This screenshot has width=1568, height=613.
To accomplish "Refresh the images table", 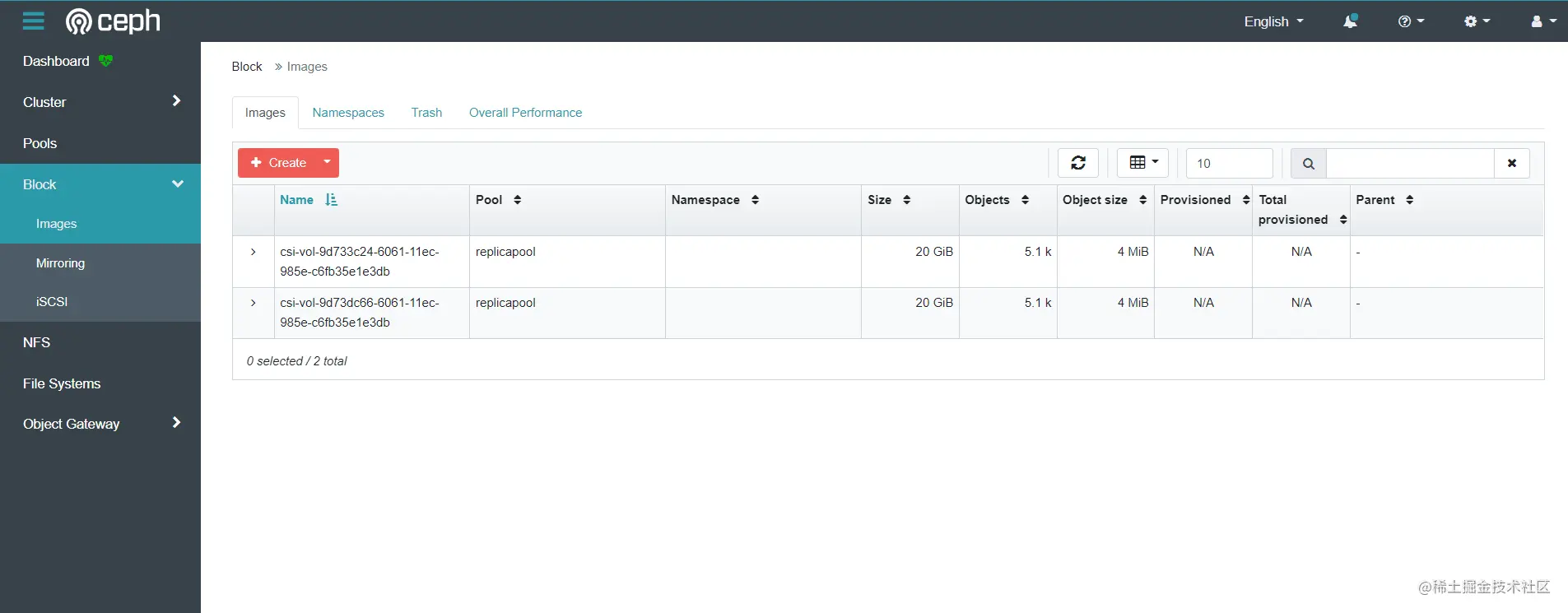I will 1078,163.
